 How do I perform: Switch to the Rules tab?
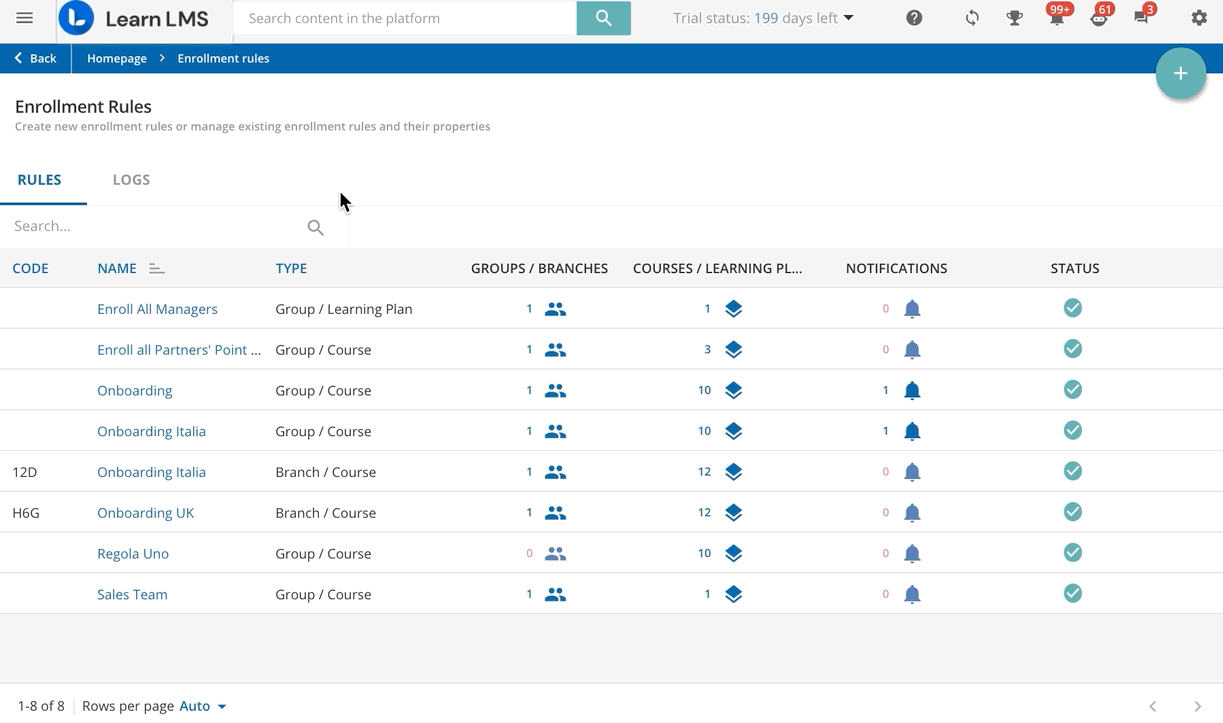point(40,180)
